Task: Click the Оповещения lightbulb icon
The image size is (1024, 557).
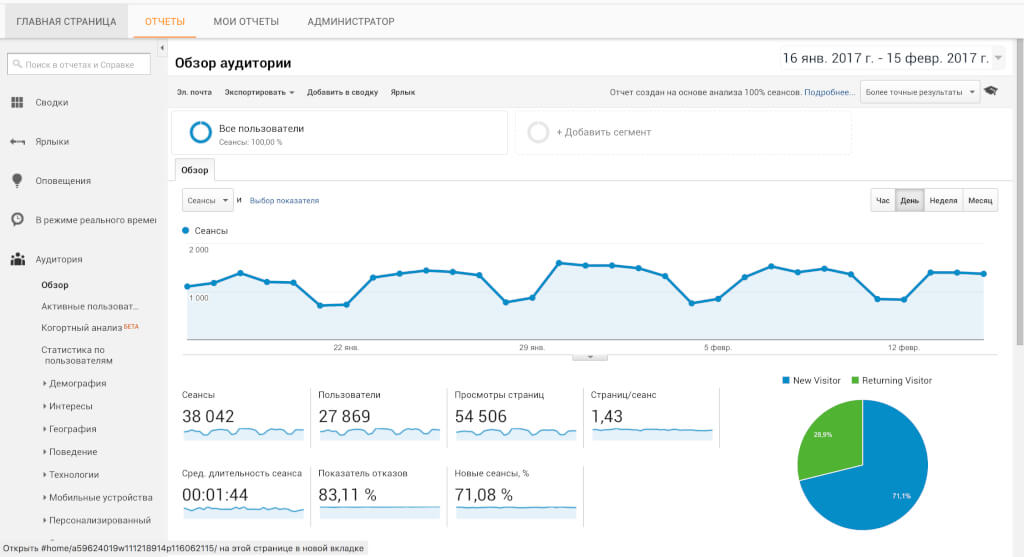Action: click(x=17, y=181)
